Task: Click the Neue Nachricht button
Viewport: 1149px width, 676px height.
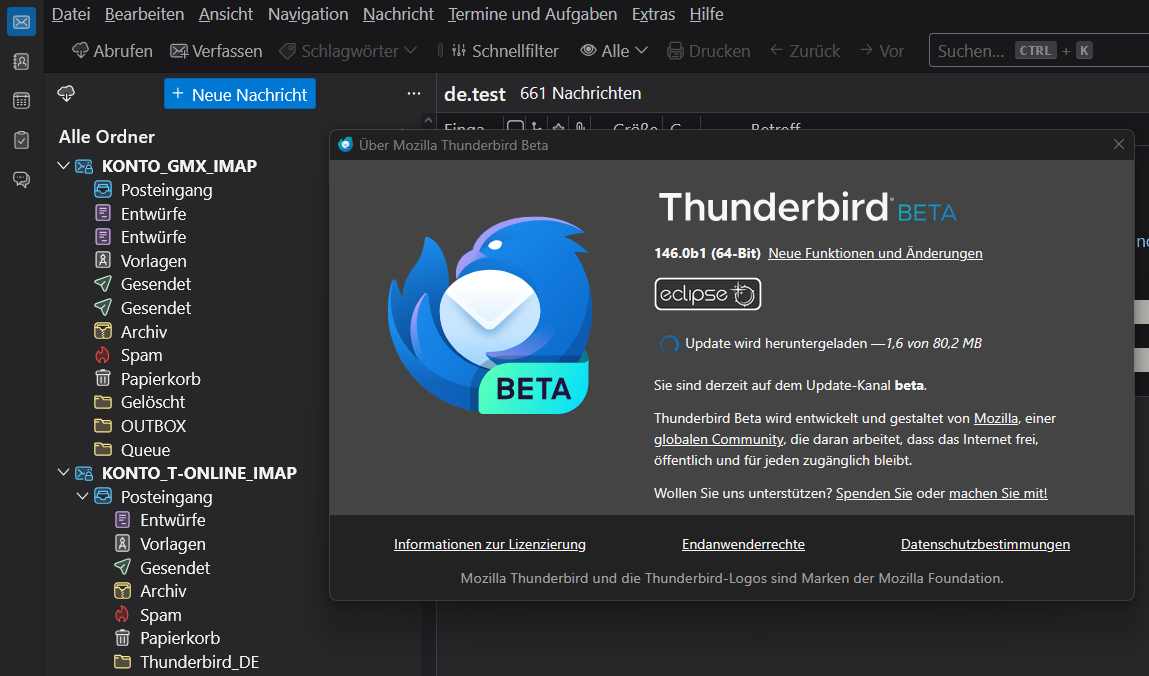Action: (240, 94)
